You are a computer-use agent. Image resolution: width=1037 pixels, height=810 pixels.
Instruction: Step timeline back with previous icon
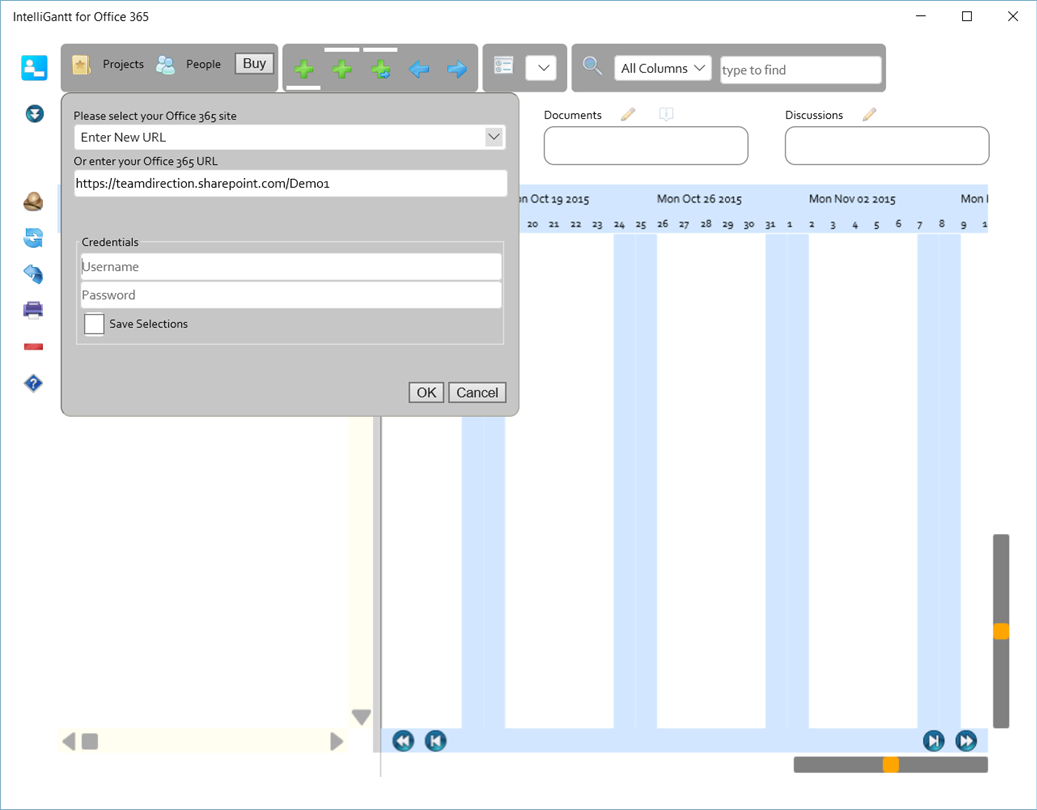pos(435,741)
